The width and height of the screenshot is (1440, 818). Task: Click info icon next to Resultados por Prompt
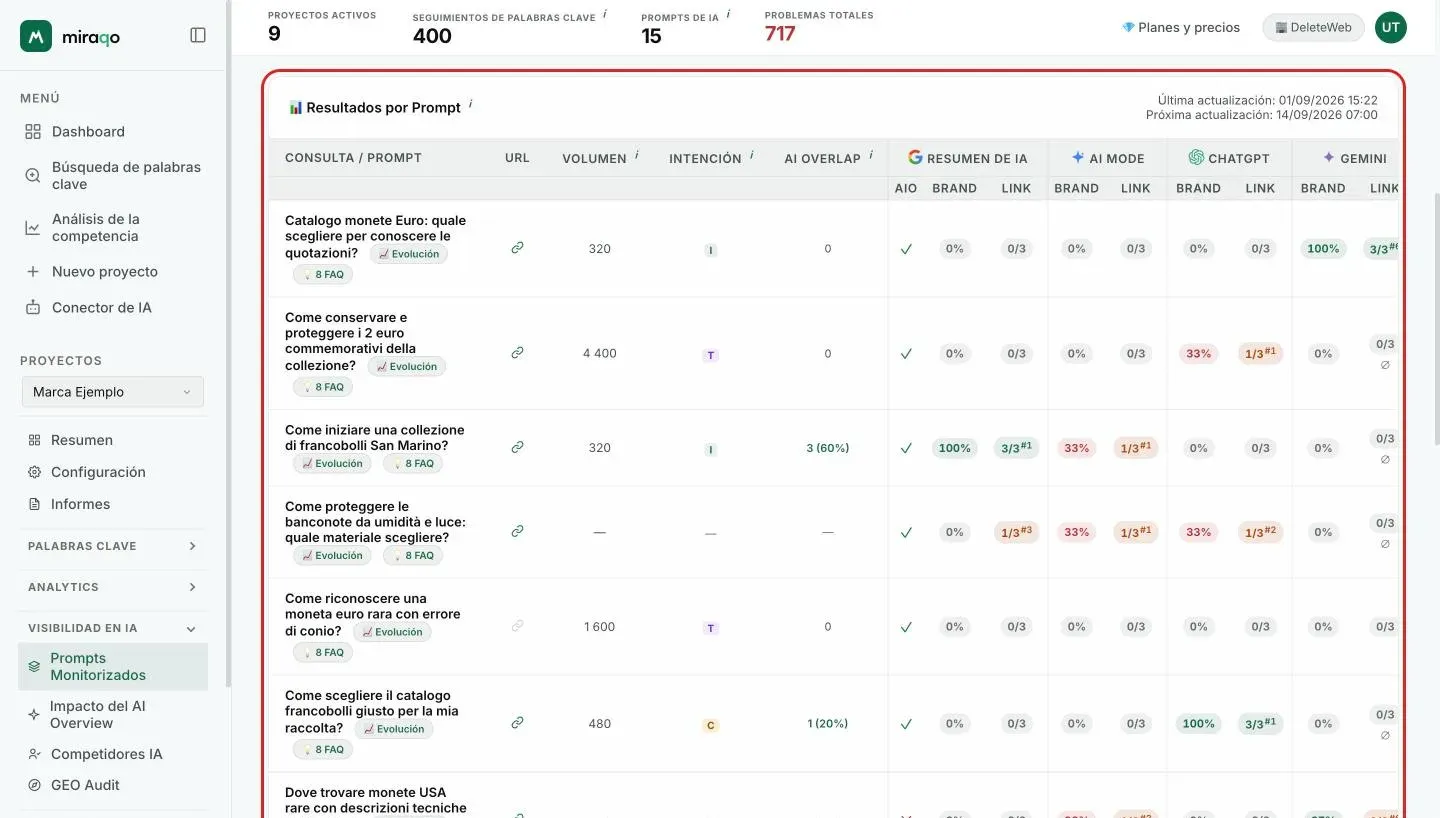point(471,103)
